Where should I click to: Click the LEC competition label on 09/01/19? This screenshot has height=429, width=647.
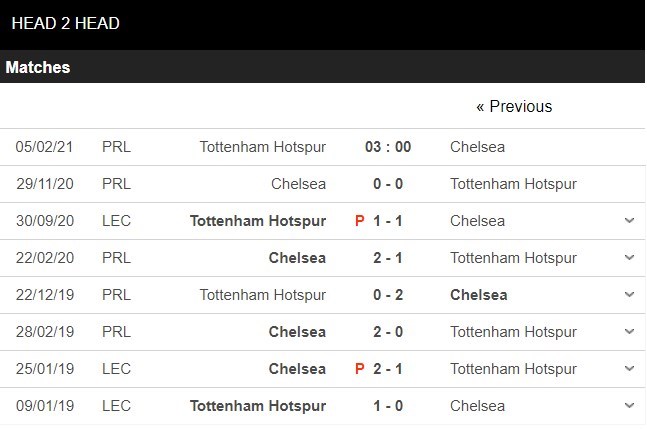pyautogui.click(x=116, y=406)
